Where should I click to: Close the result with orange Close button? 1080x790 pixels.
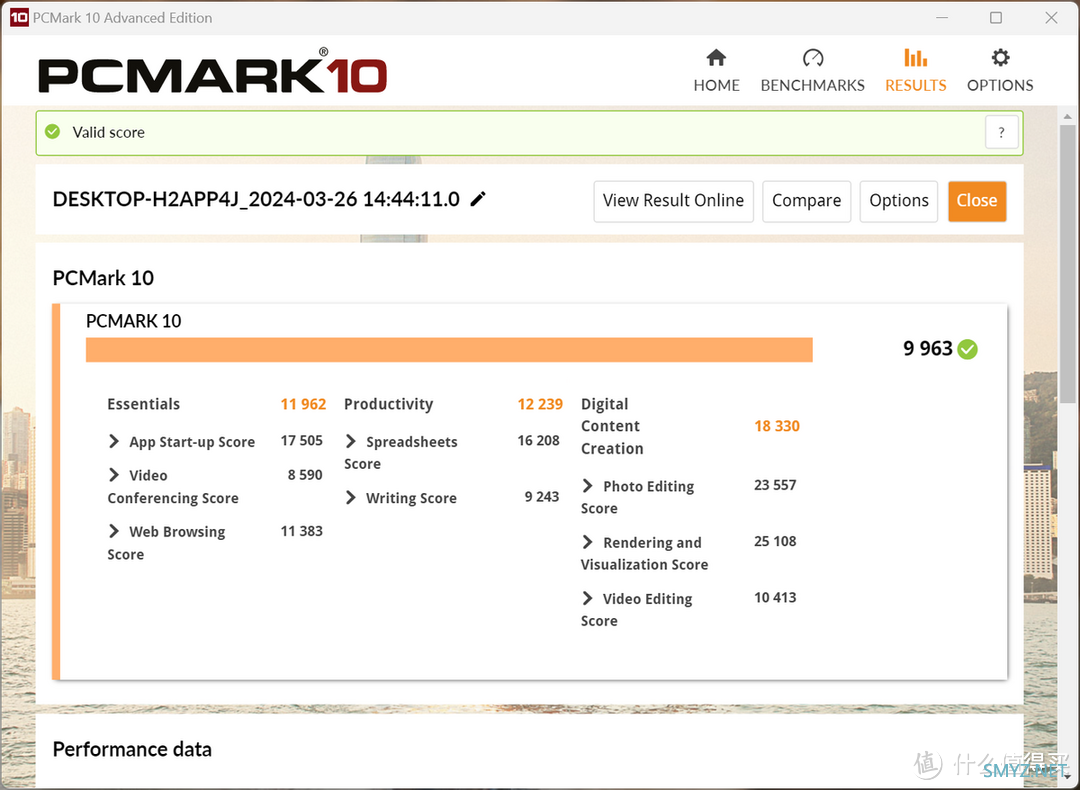[x=977, y=201]
